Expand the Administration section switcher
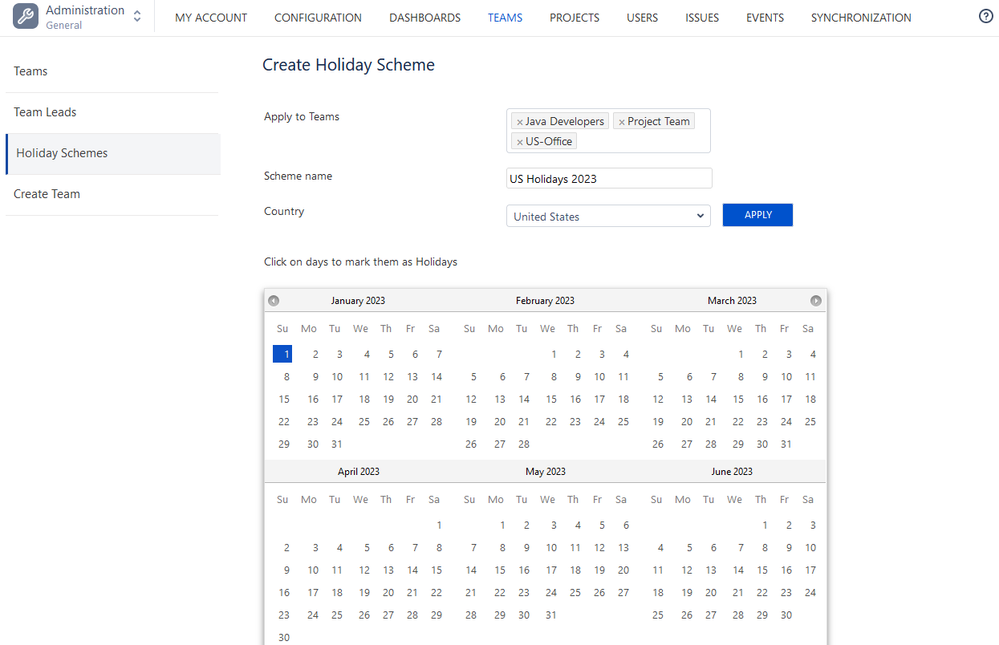The image size is (999, 645). pyautogui.click(x=137, y=17)
